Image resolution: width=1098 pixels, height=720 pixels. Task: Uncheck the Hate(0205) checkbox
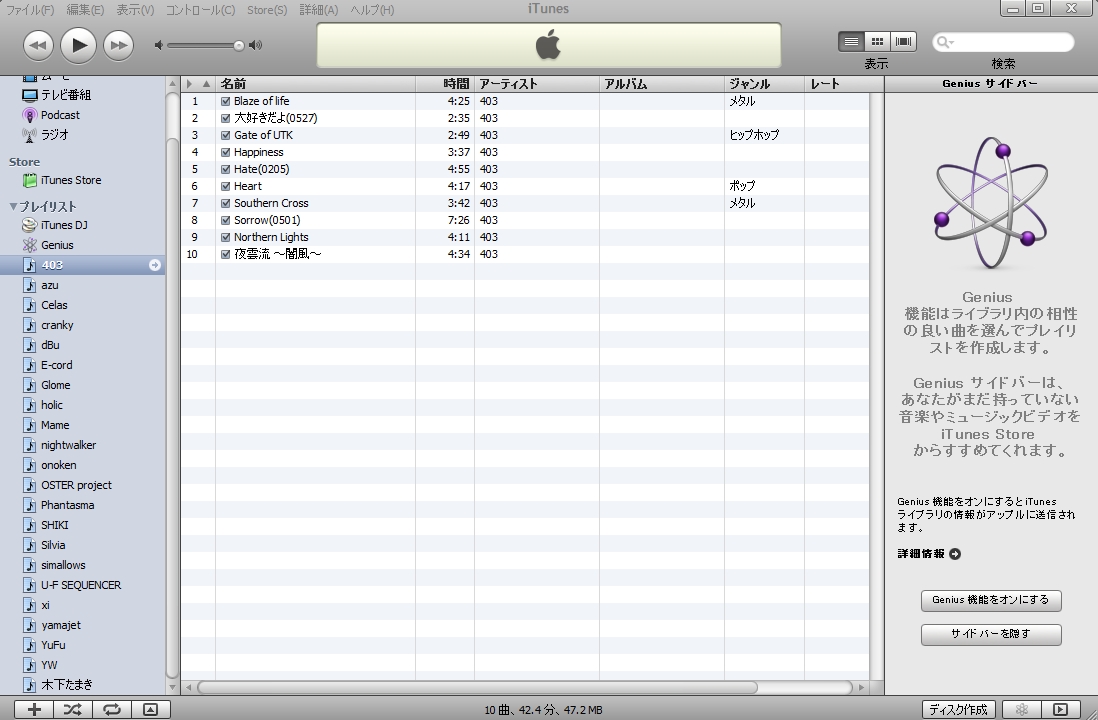click(225, 169)
